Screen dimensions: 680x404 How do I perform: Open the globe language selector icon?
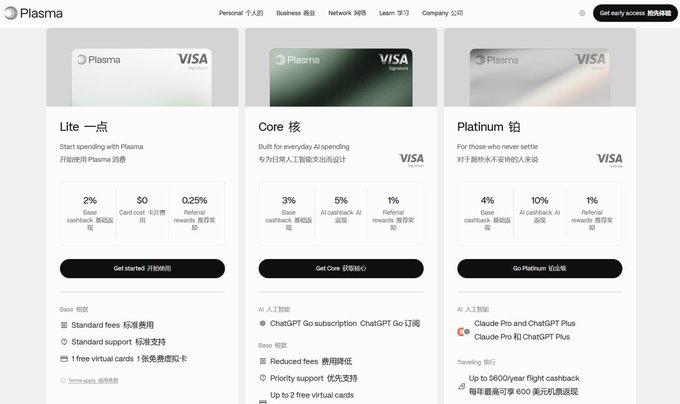tap(582, 13)
